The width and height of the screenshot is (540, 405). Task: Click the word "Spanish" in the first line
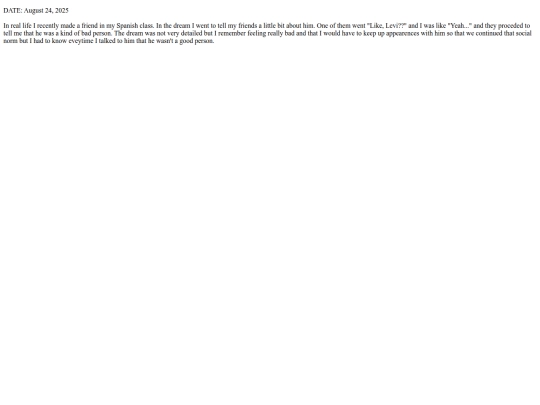pyautogui.click(x=127, y=26)
